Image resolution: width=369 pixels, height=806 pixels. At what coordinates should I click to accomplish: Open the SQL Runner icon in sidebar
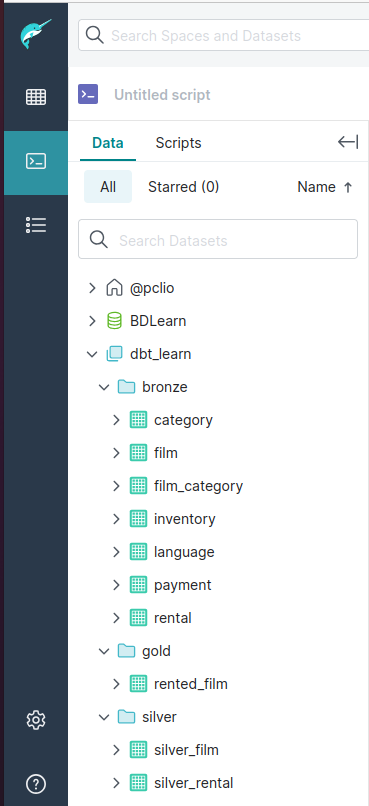pos(36,161)
